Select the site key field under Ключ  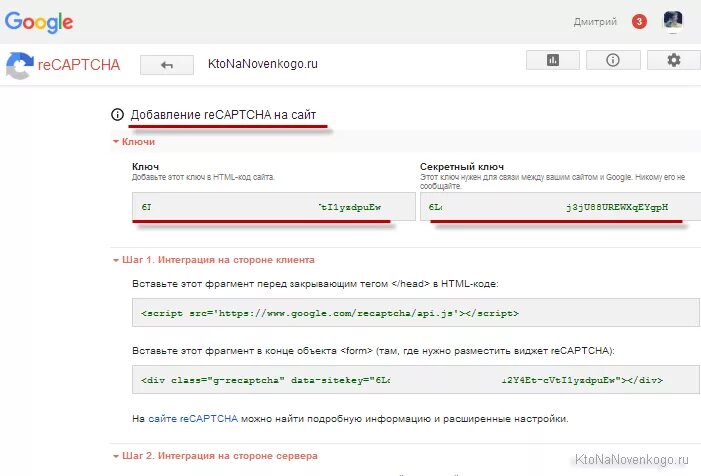click(274, 206)
